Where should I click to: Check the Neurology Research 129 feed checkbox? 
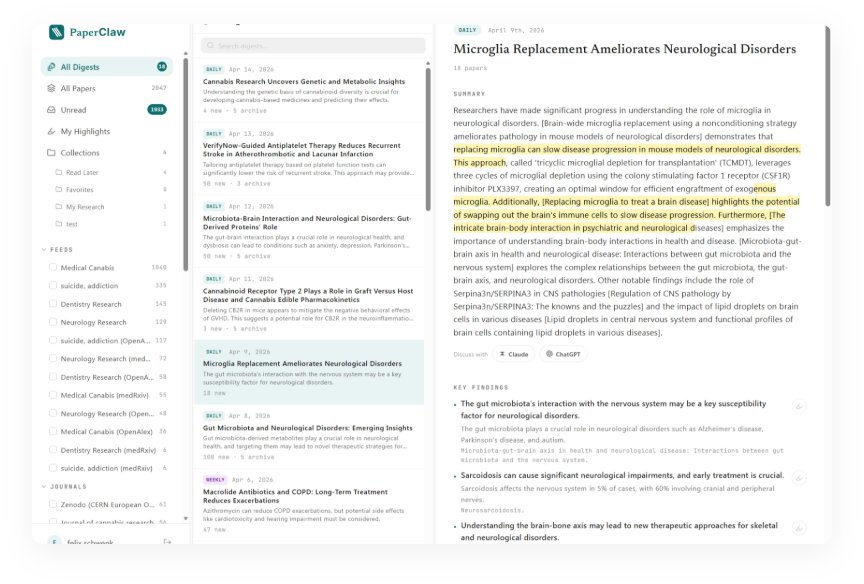53,322
